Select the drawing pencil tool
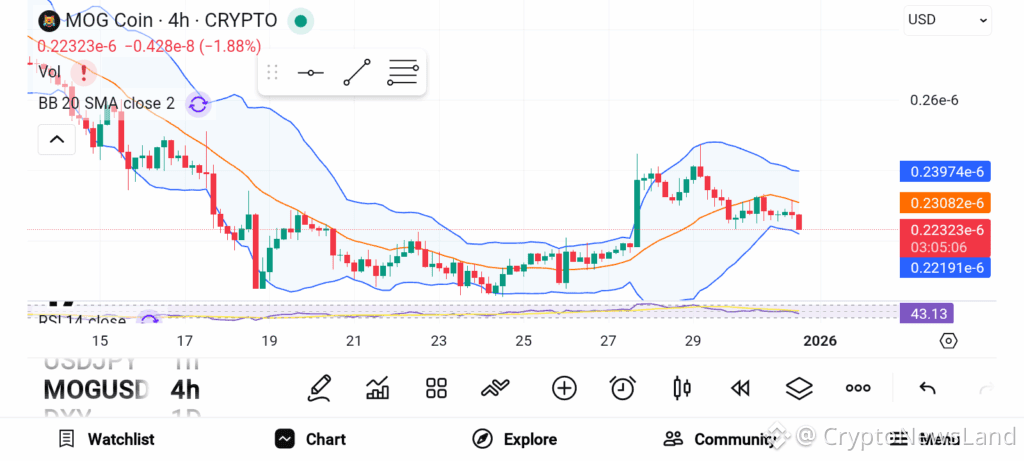The image size is (1024, 461). tap(319, 389)
